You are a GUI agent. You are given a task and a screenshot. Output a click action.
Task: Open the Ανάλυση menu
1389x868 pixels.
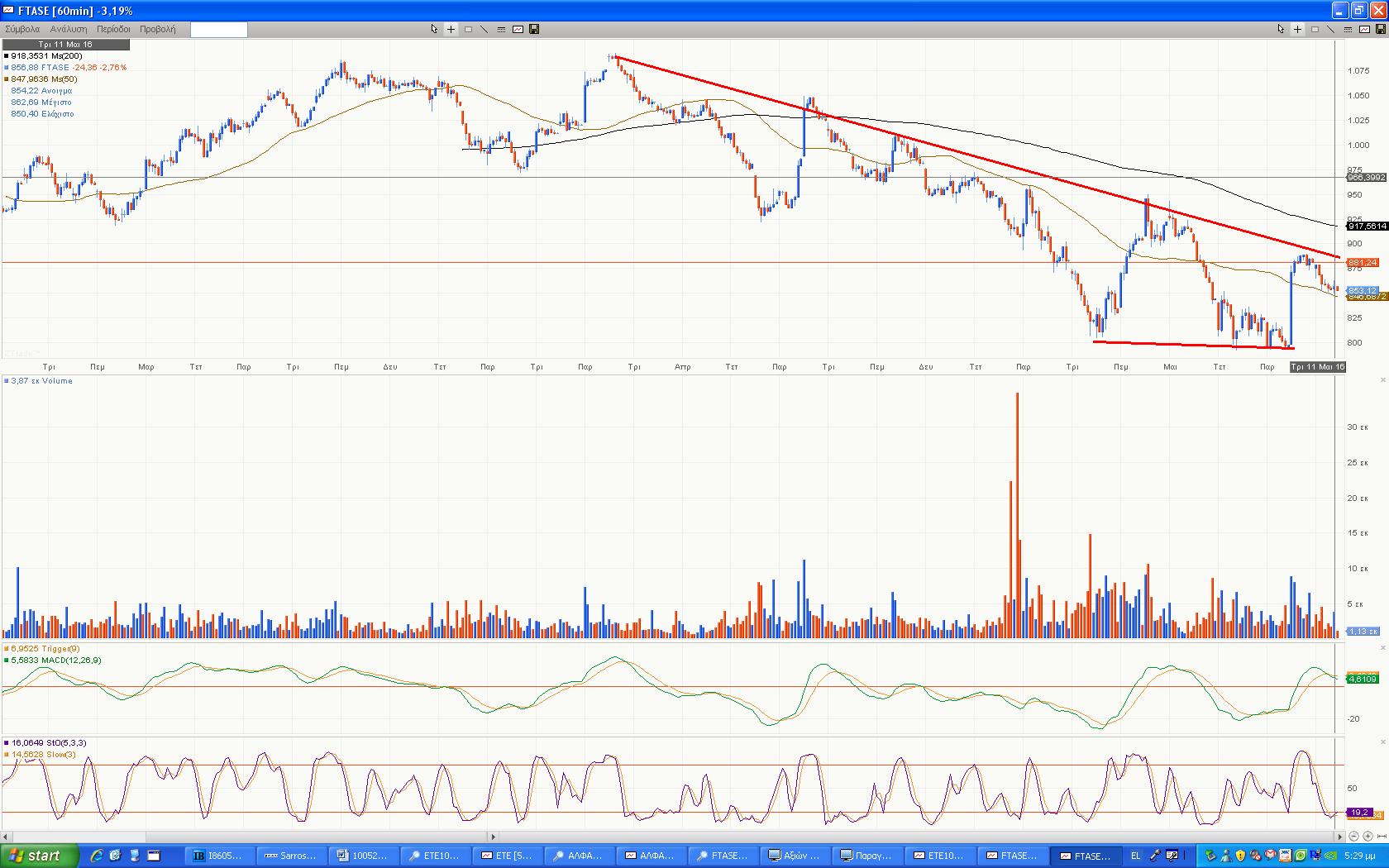(69, 29)
